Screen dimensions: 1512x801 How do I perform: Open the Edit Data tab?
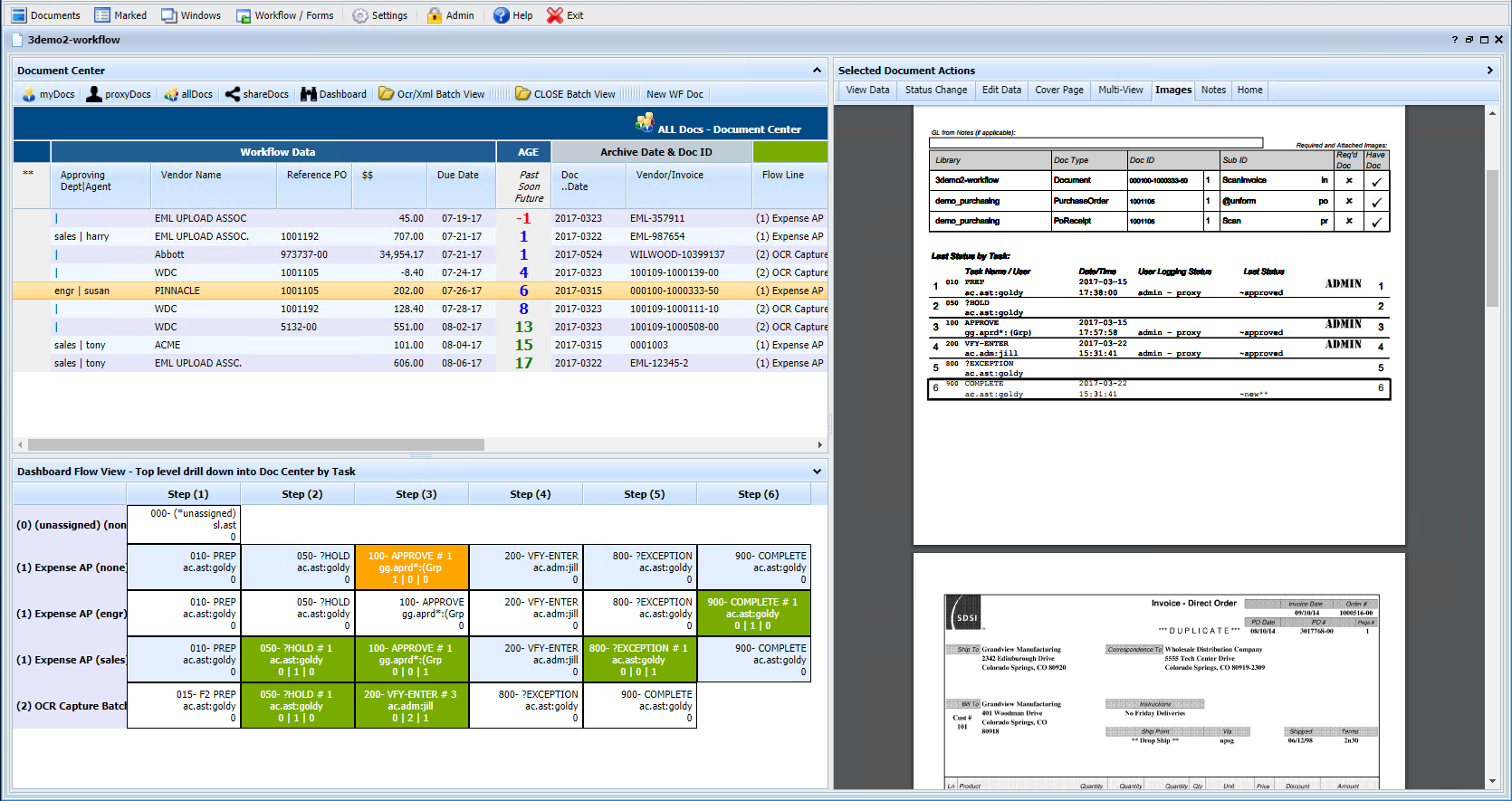point(1001,90)
